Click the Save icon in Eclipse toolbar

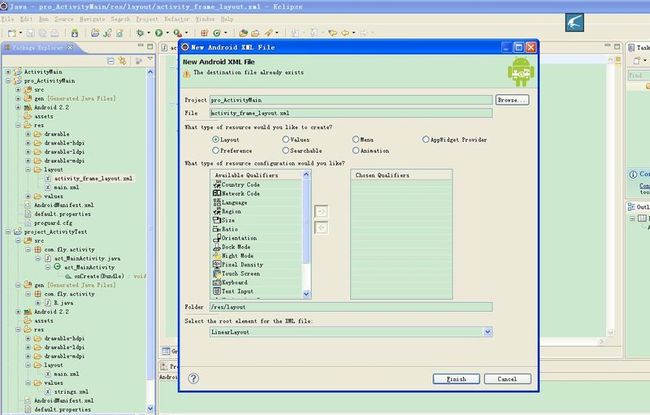pos(30,33)
